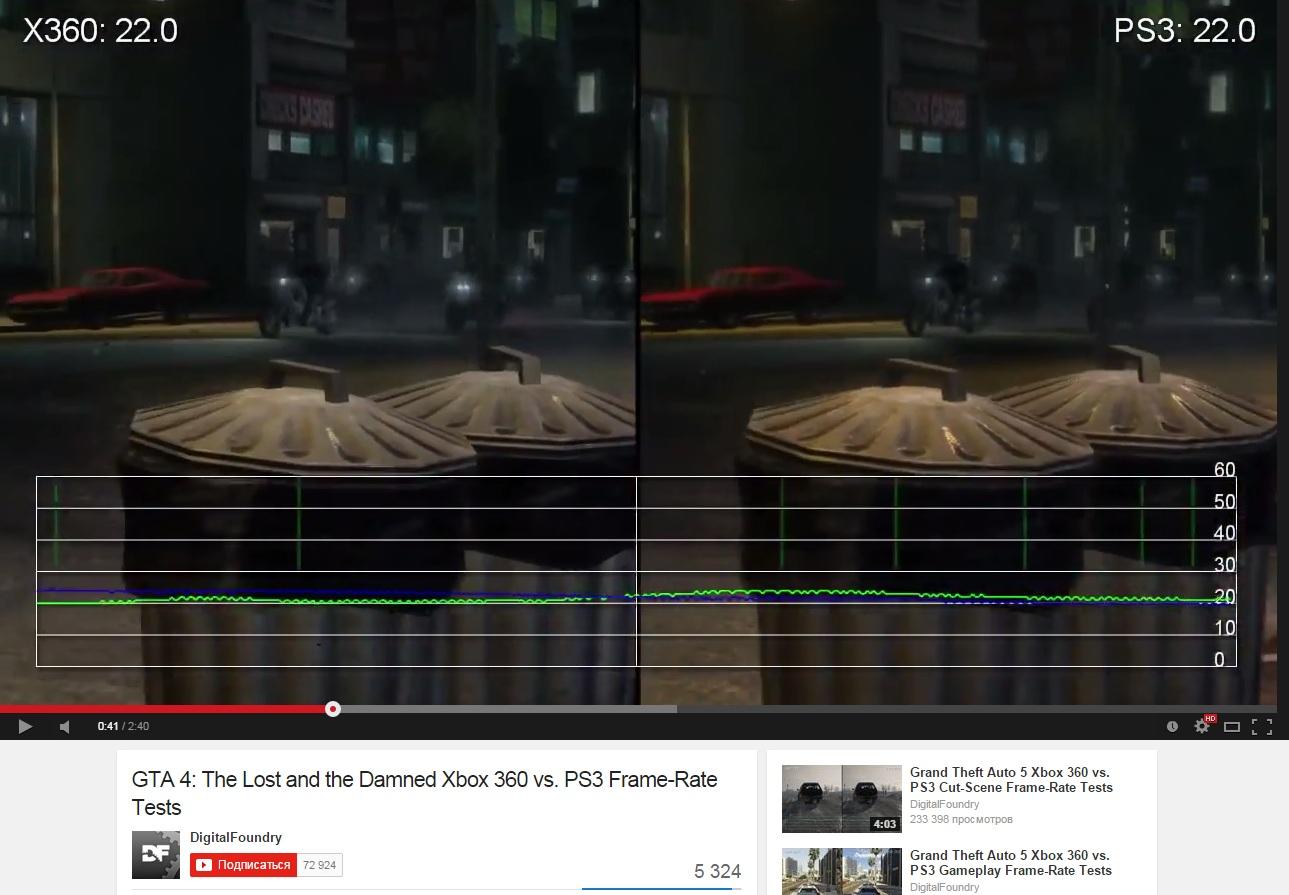Viewport: 1289px width, 895px height.
Task: Click the video title GTA 4: The Lost and the Damned
Action: coord(425,793)
